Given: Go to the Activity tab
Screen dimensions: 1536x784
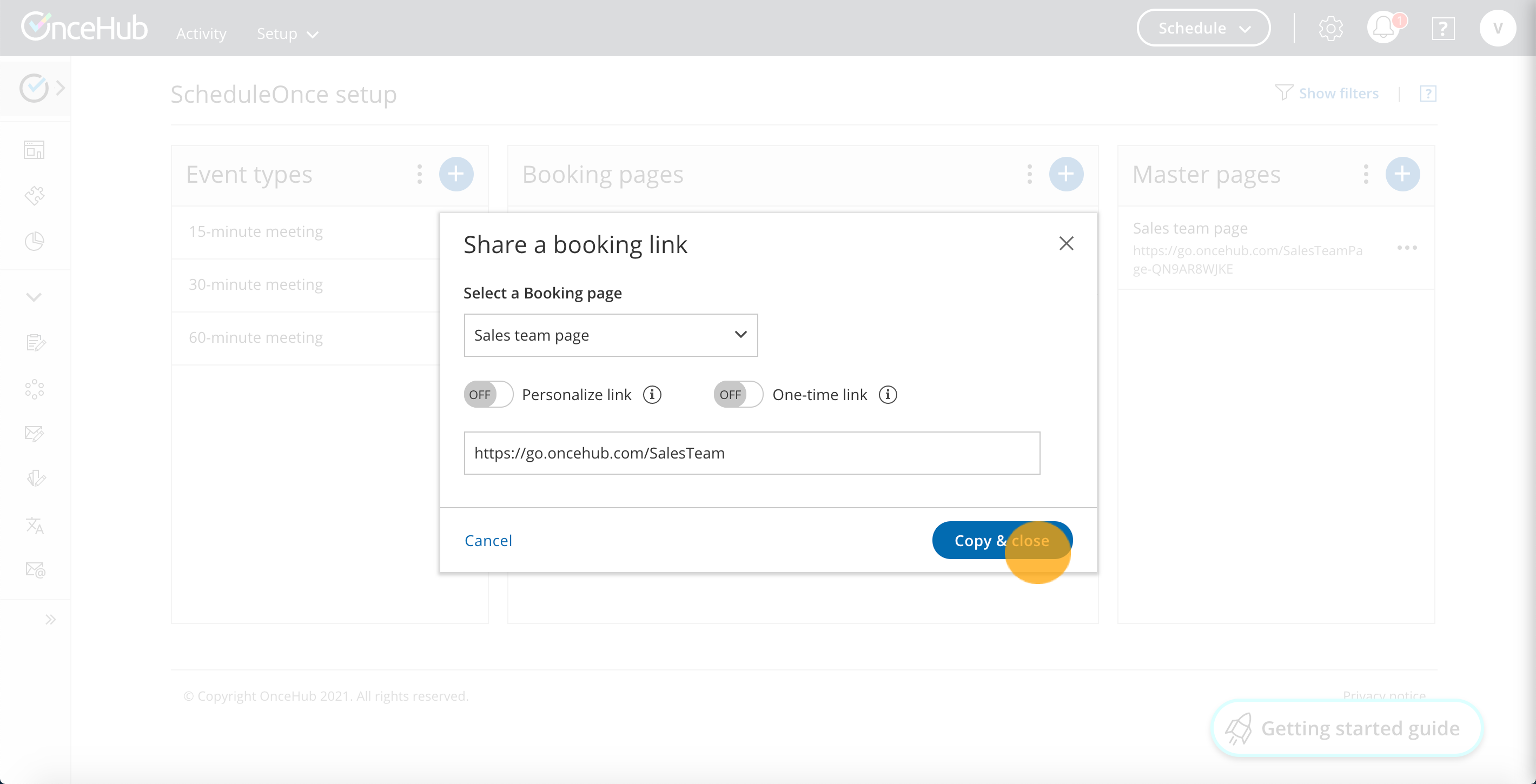Looking at the screenshot, I should [201, 34].
